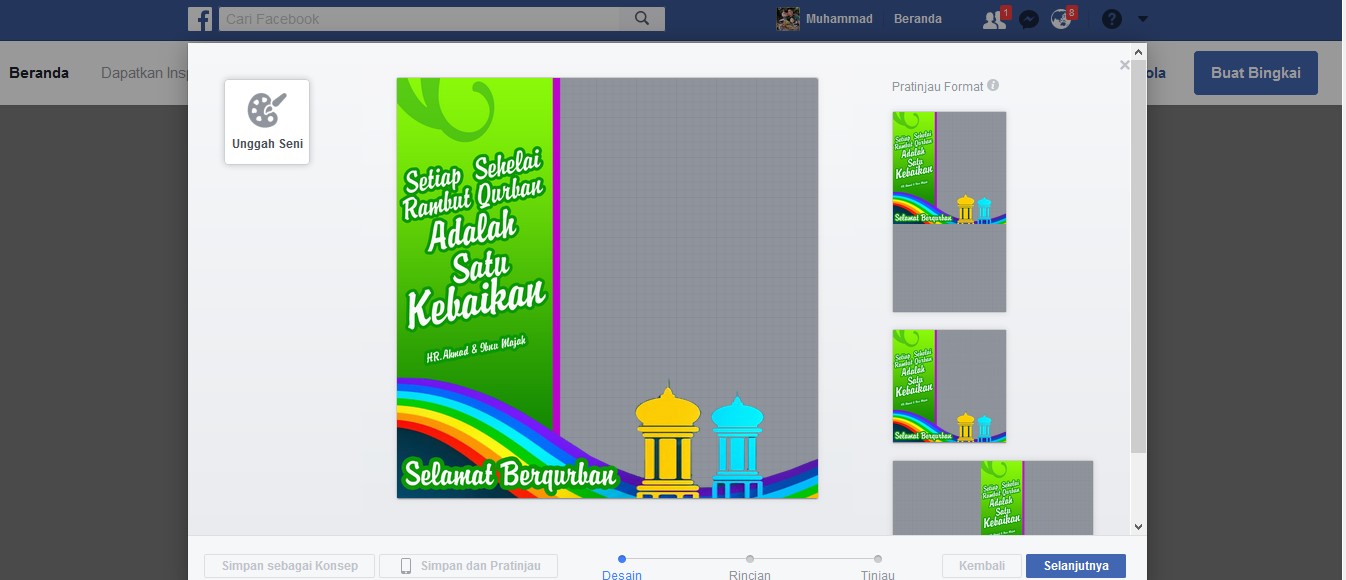Open the Help question mark icon
Image resolution: width=1346 pixels, height=580 pixels.
point(1111,18)
